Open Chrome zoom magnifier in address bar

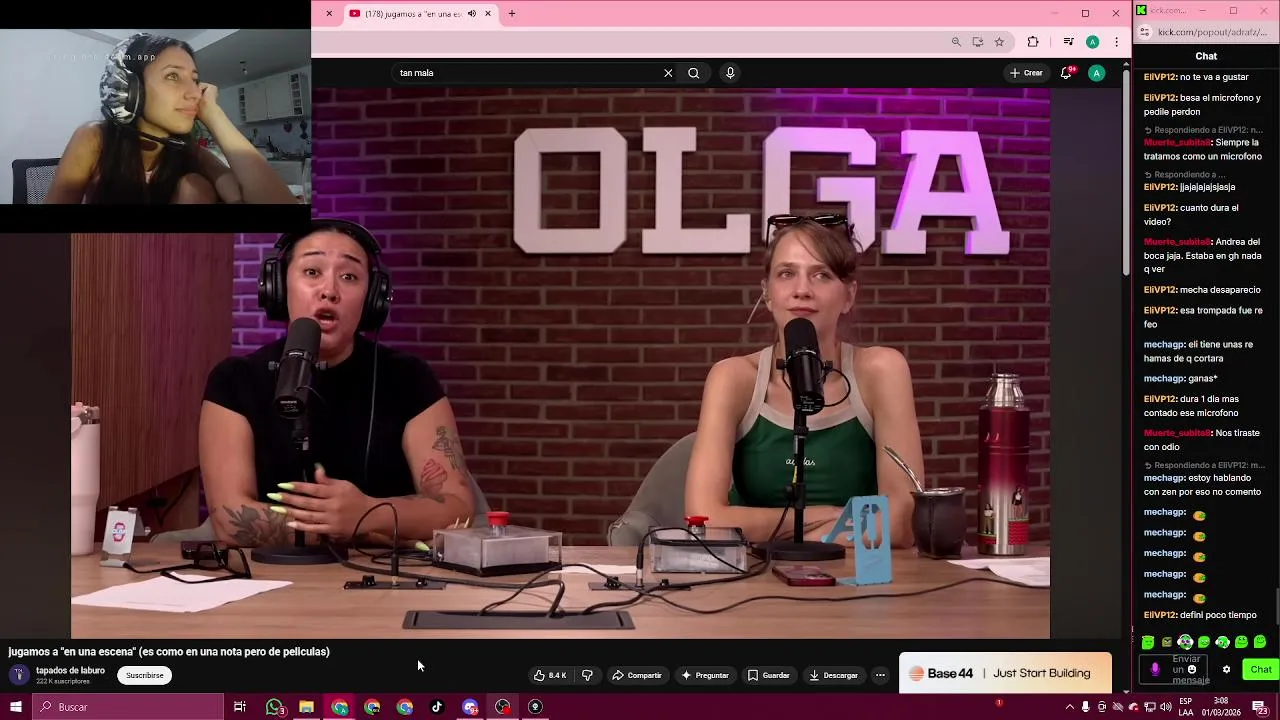956,42
